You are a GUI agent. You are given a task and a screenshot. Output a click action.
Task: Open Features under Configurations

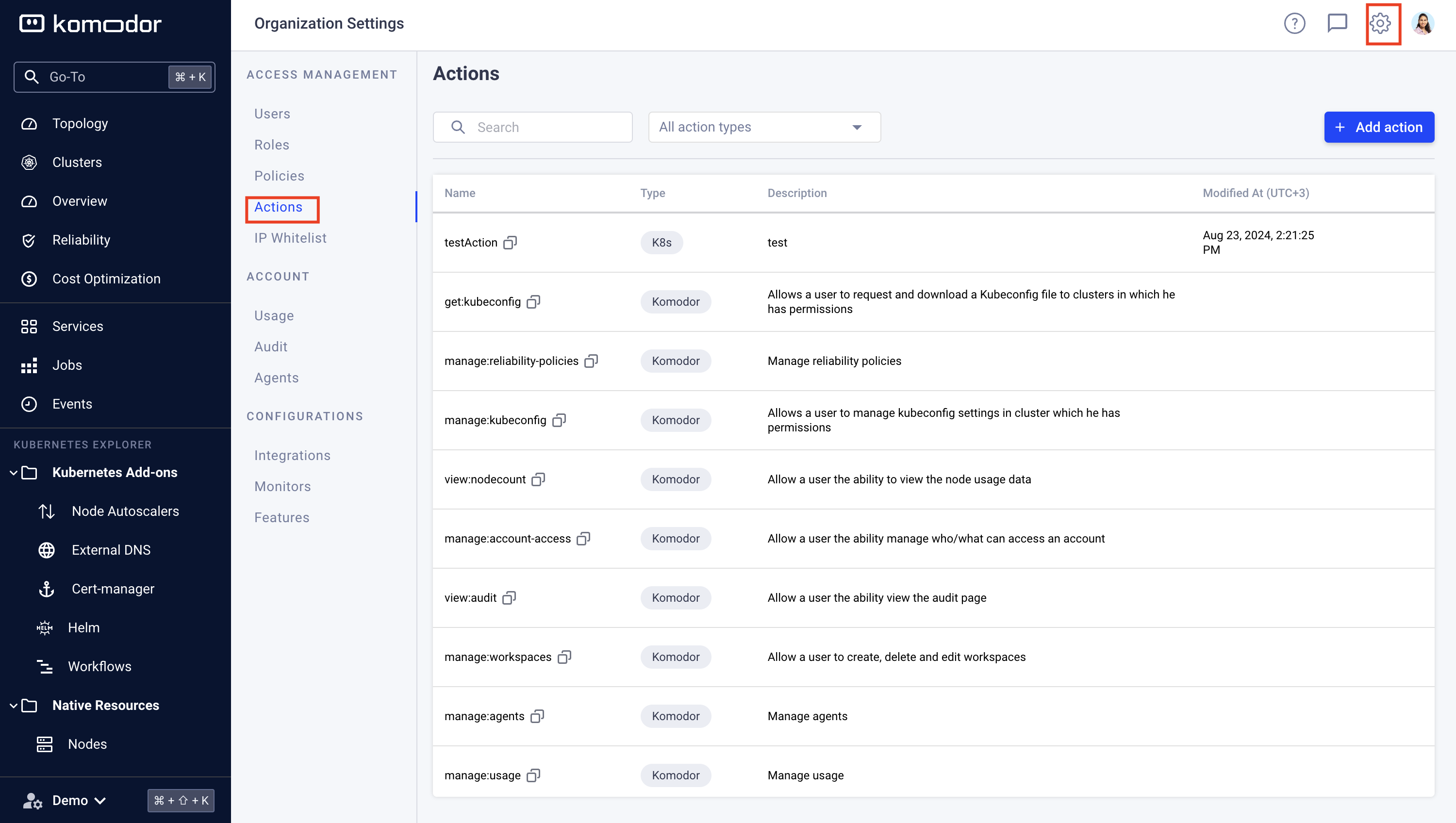[x=281, y=518]
